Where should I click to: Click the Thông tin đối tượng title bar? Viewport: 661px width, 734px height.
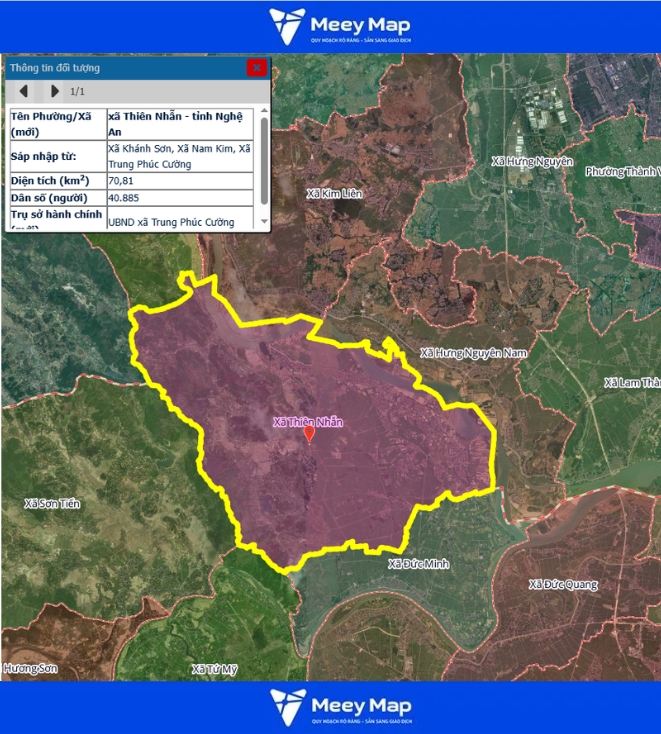click(120, 68)
